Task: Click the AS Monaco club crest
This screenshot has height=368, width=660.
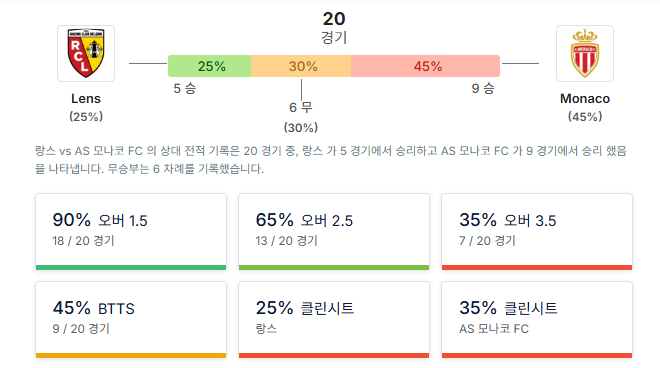Action: [x=585, y=53]
